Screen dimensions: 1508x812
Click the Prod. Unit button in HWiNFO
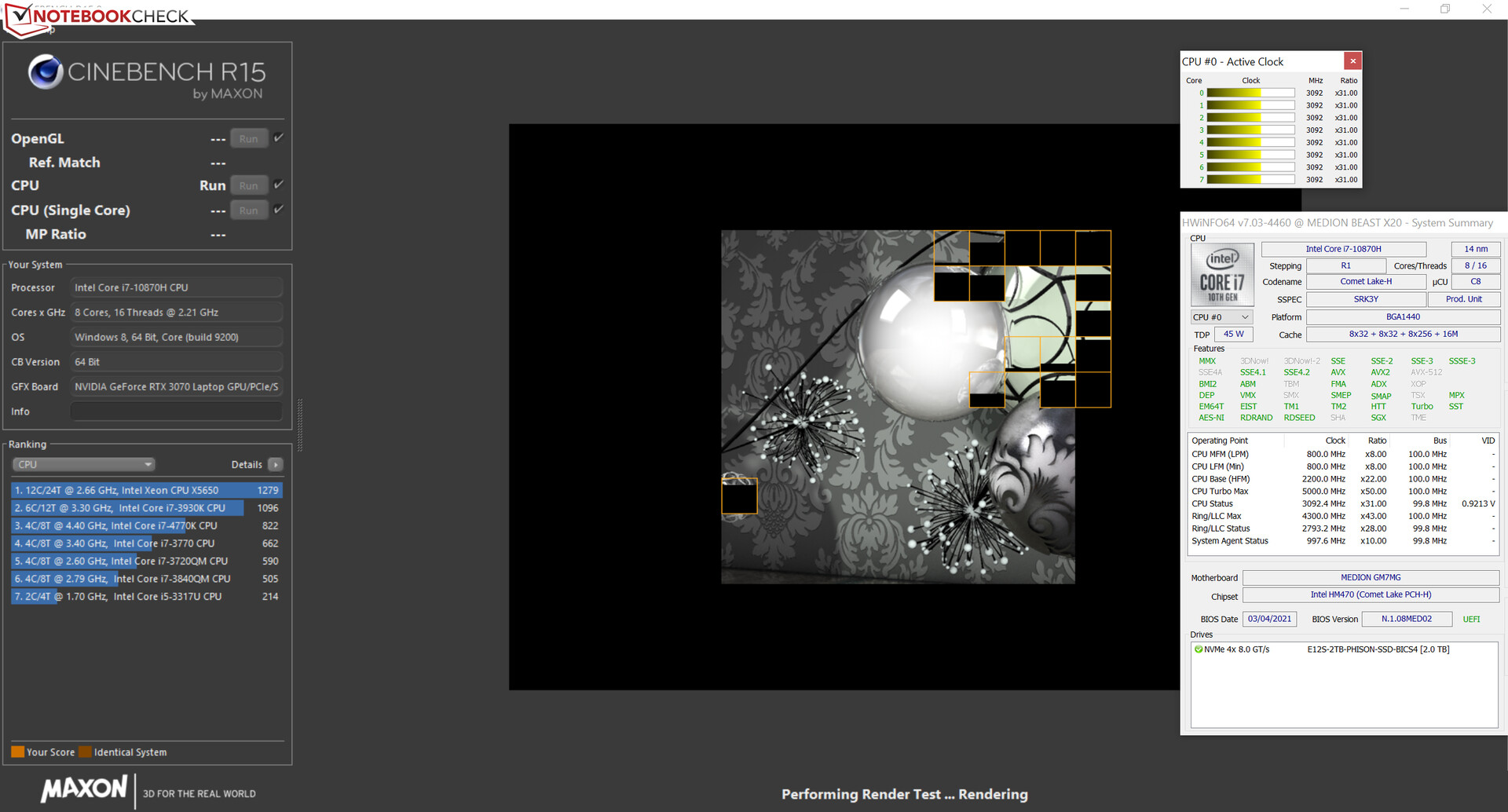[x=1463, y=299]
